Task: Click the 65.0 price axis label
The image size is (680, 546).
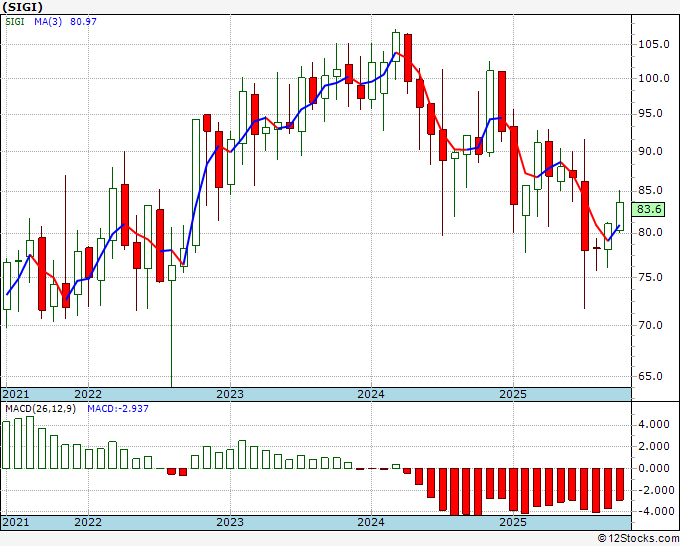Action: pos(651,376)
